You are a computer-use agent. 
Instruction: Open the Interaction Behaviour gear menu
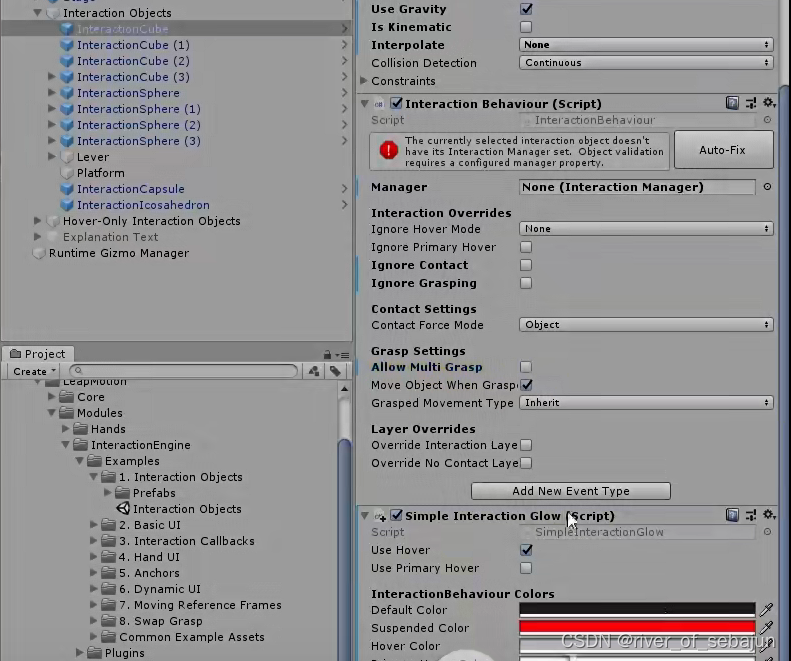(768, 103)
